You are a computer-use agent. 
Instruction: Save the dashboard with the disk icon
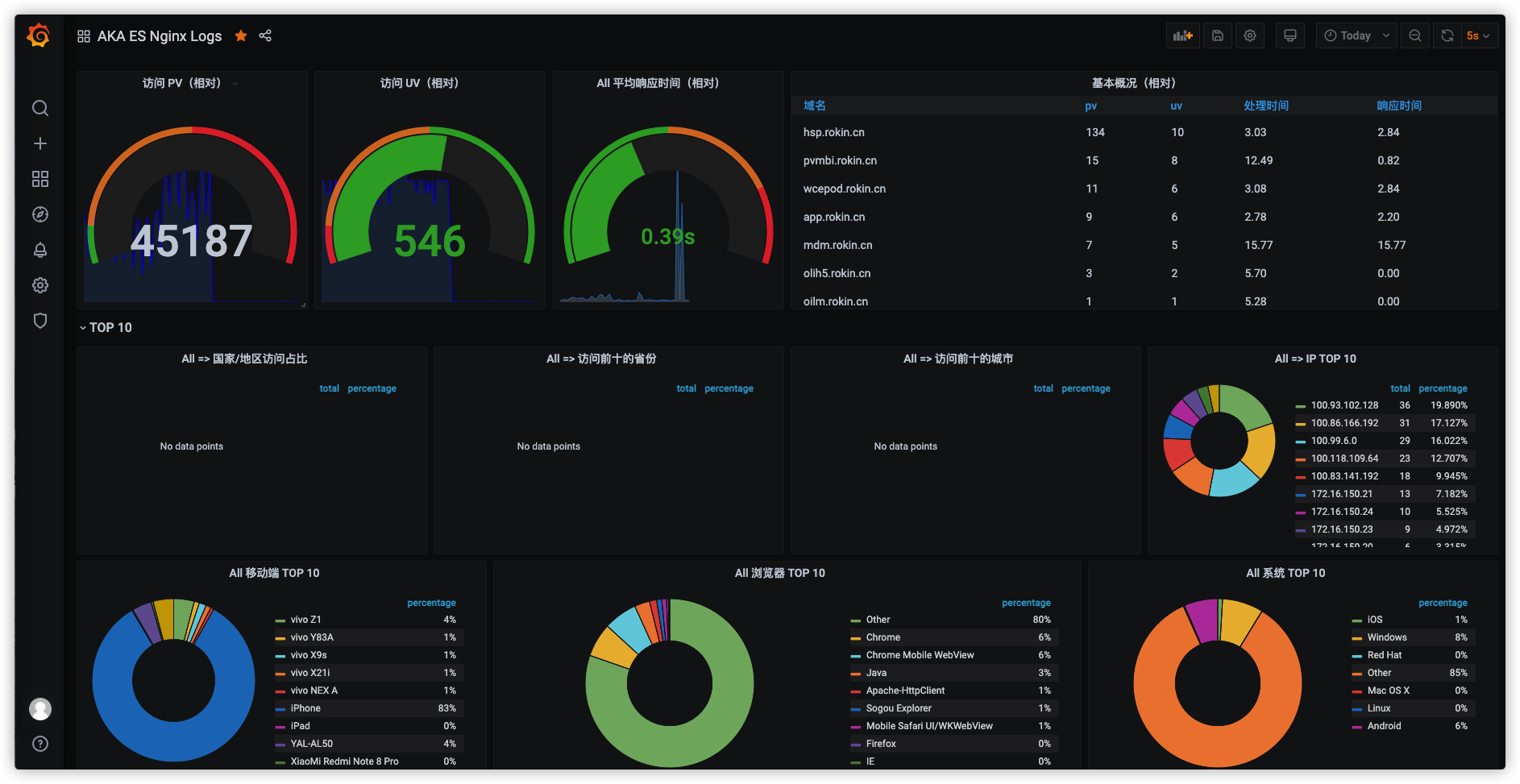point(1218,35)
